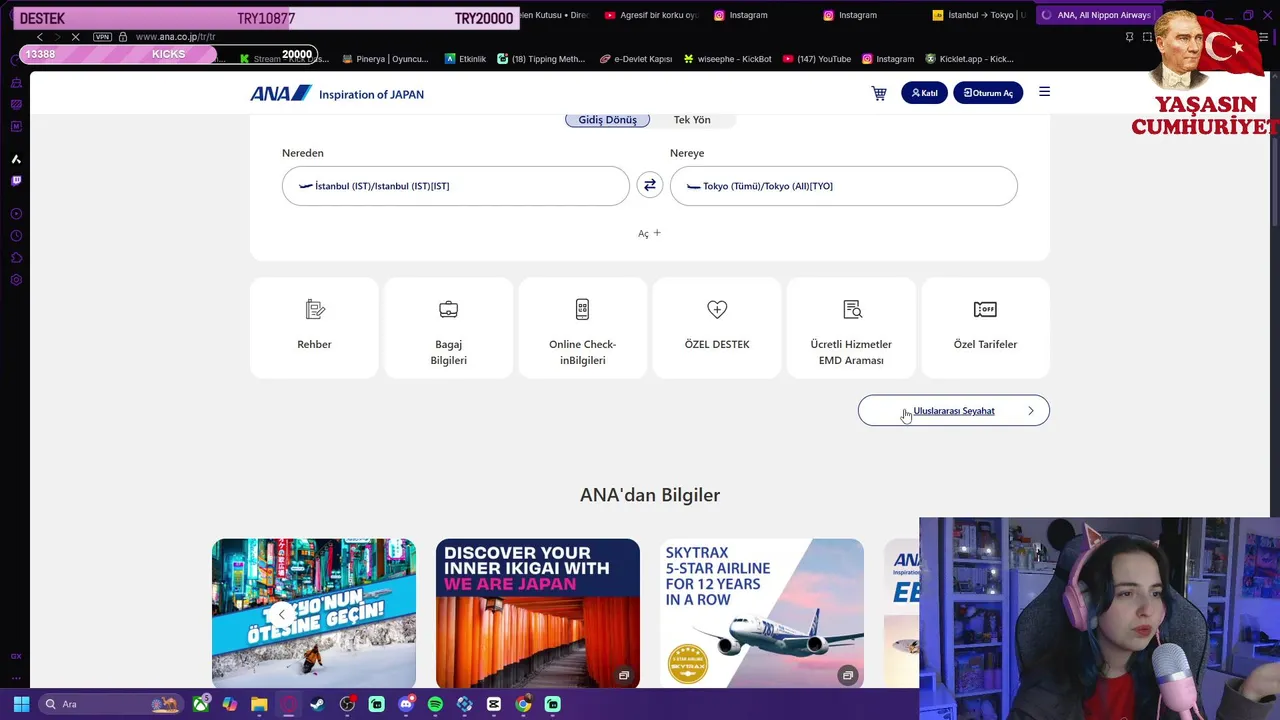This screenshot has height=720, width=1280.
Task: Open wiseephe - KickBot bookmark
Action: pyautogui.click(x=728, y=59)
